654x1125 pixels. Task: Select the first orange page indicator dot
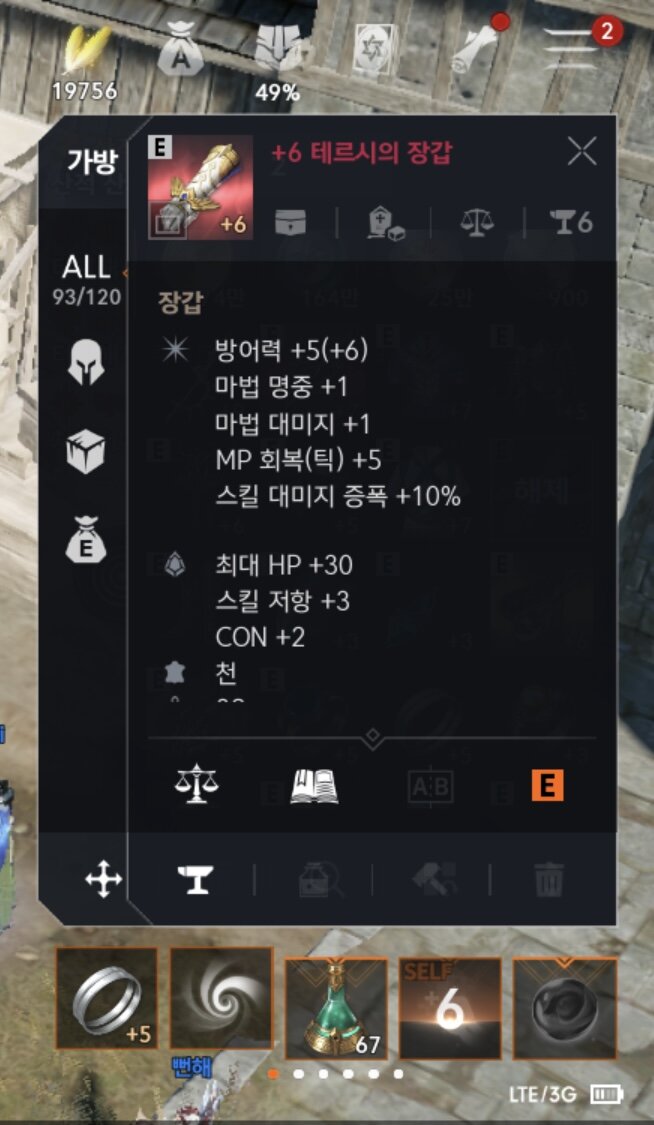point(273,1074)
